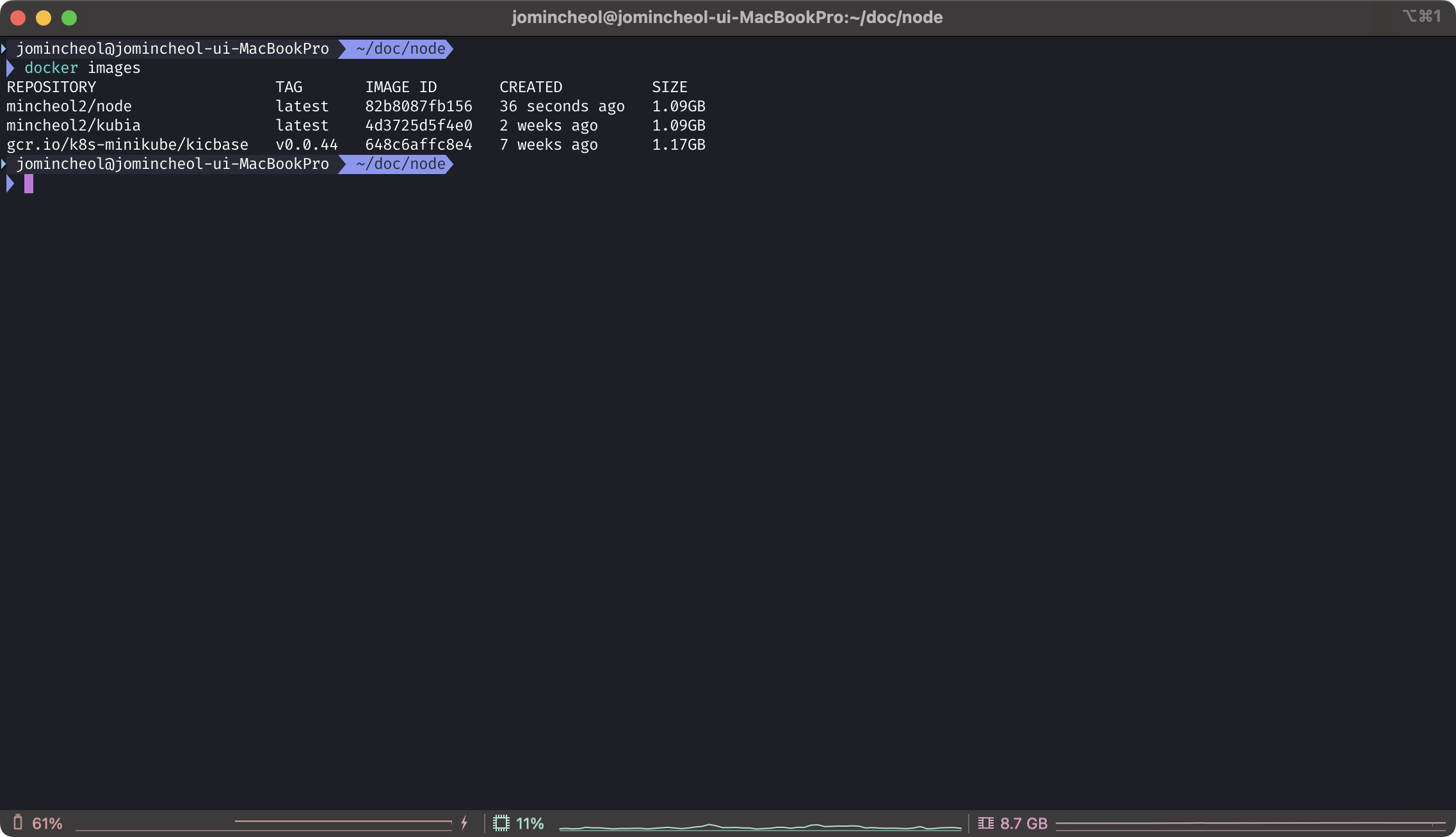Click the second ~/doc/node path segment
The image size is (1456, 837).
pyautogui.click(x=400, y=164)
